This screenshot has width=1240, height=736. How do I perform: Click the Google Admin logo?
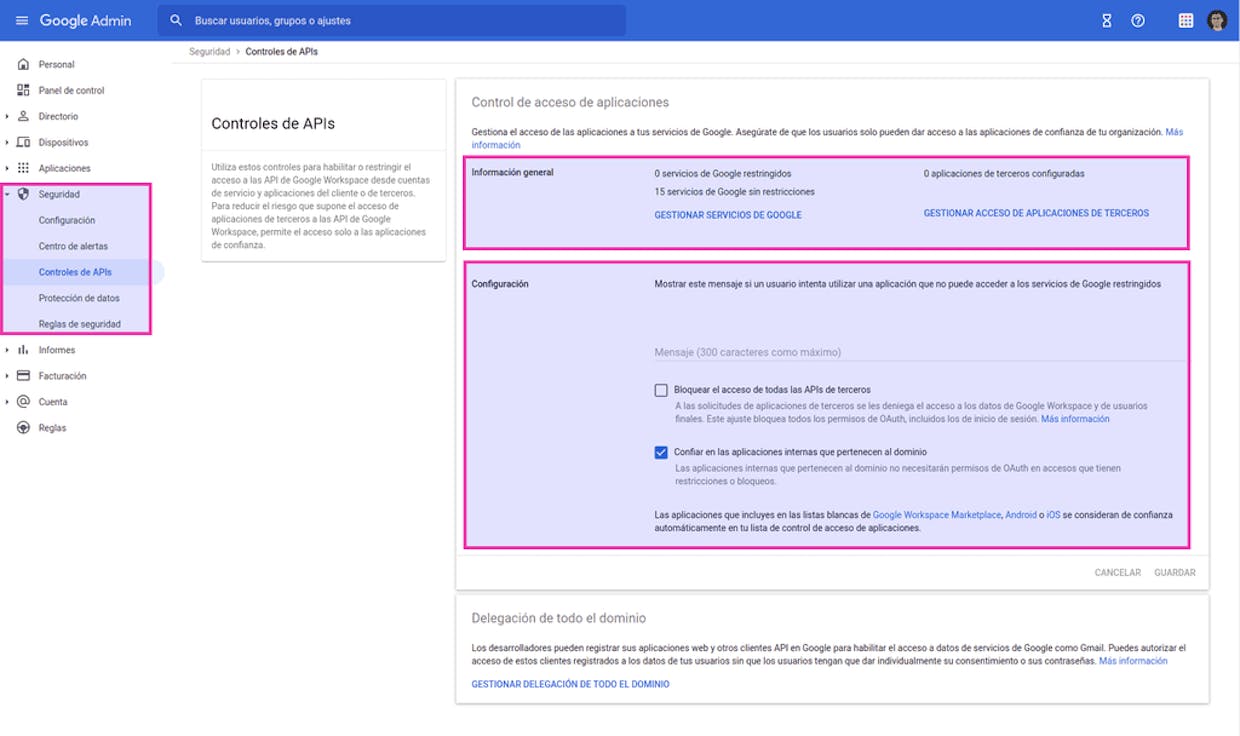pos(85,21)
